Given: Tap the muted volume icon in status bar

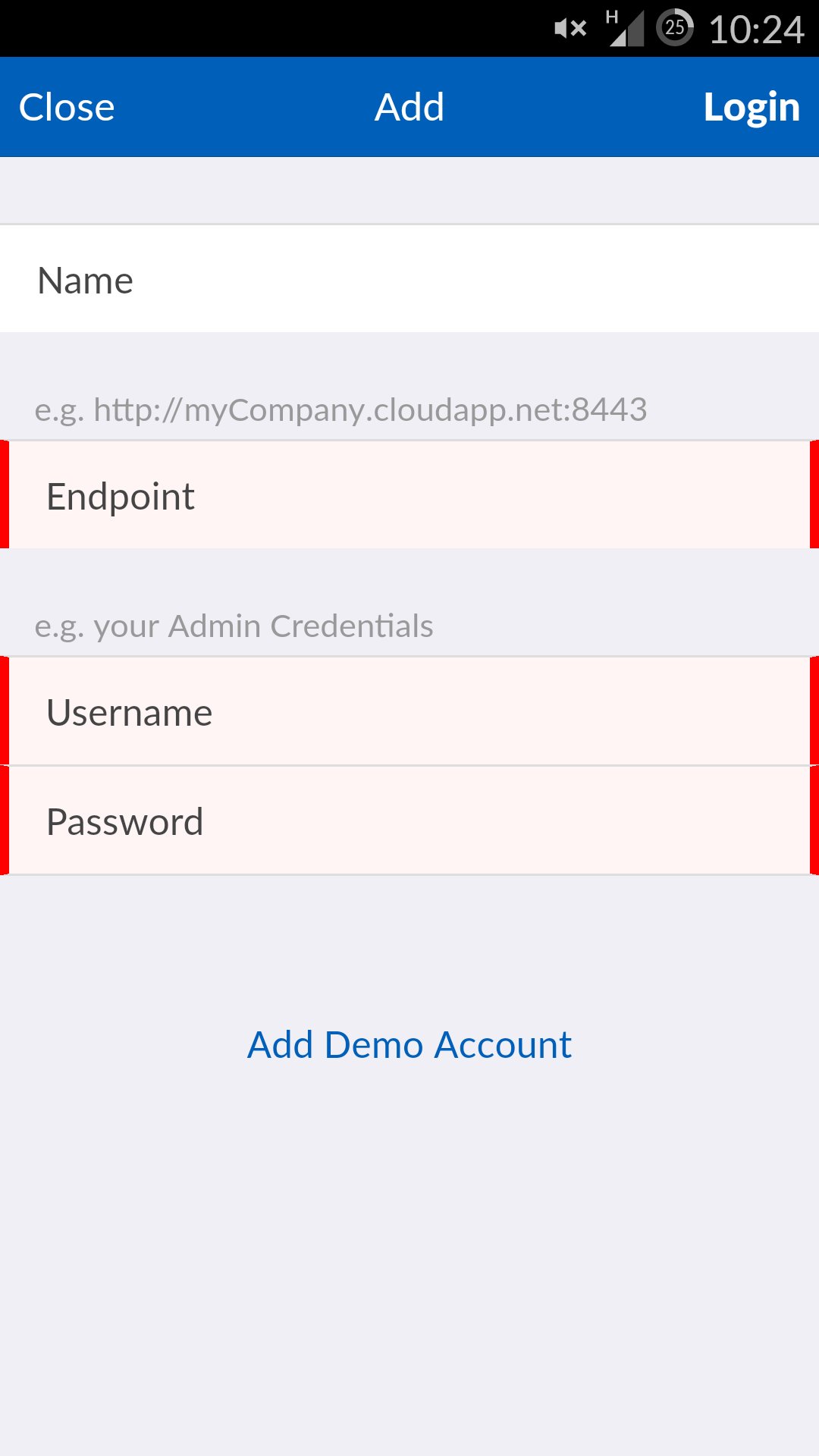Looking at the screenshot, I should (570, 29).
